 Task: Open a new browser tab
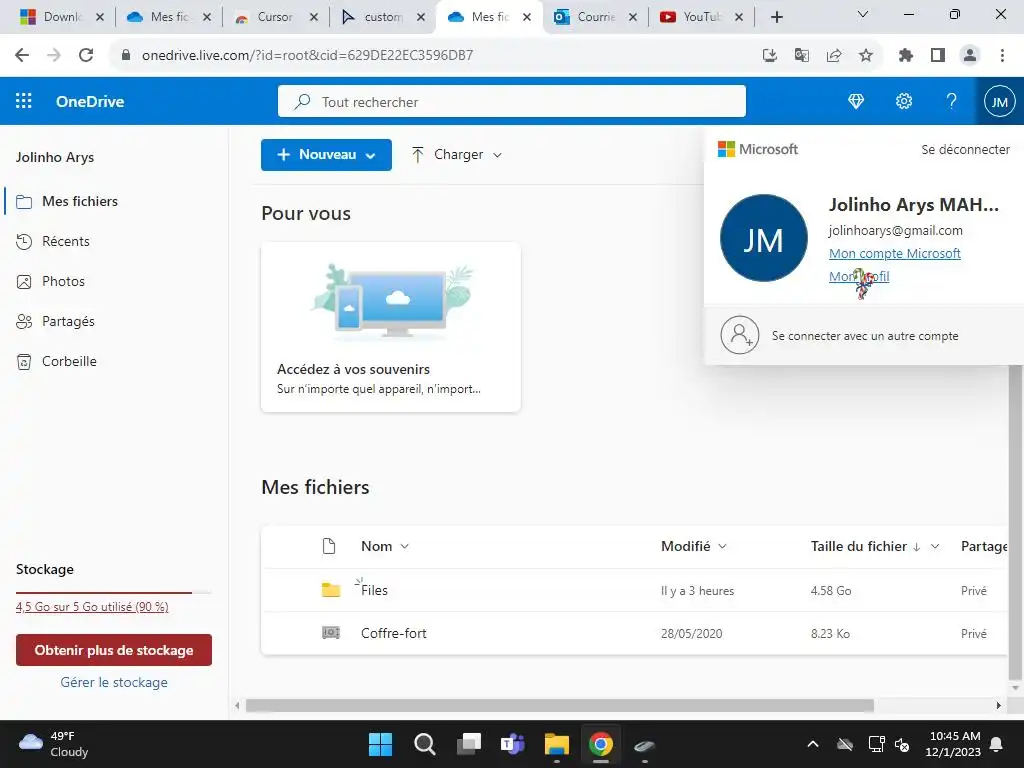coord(776,17)
